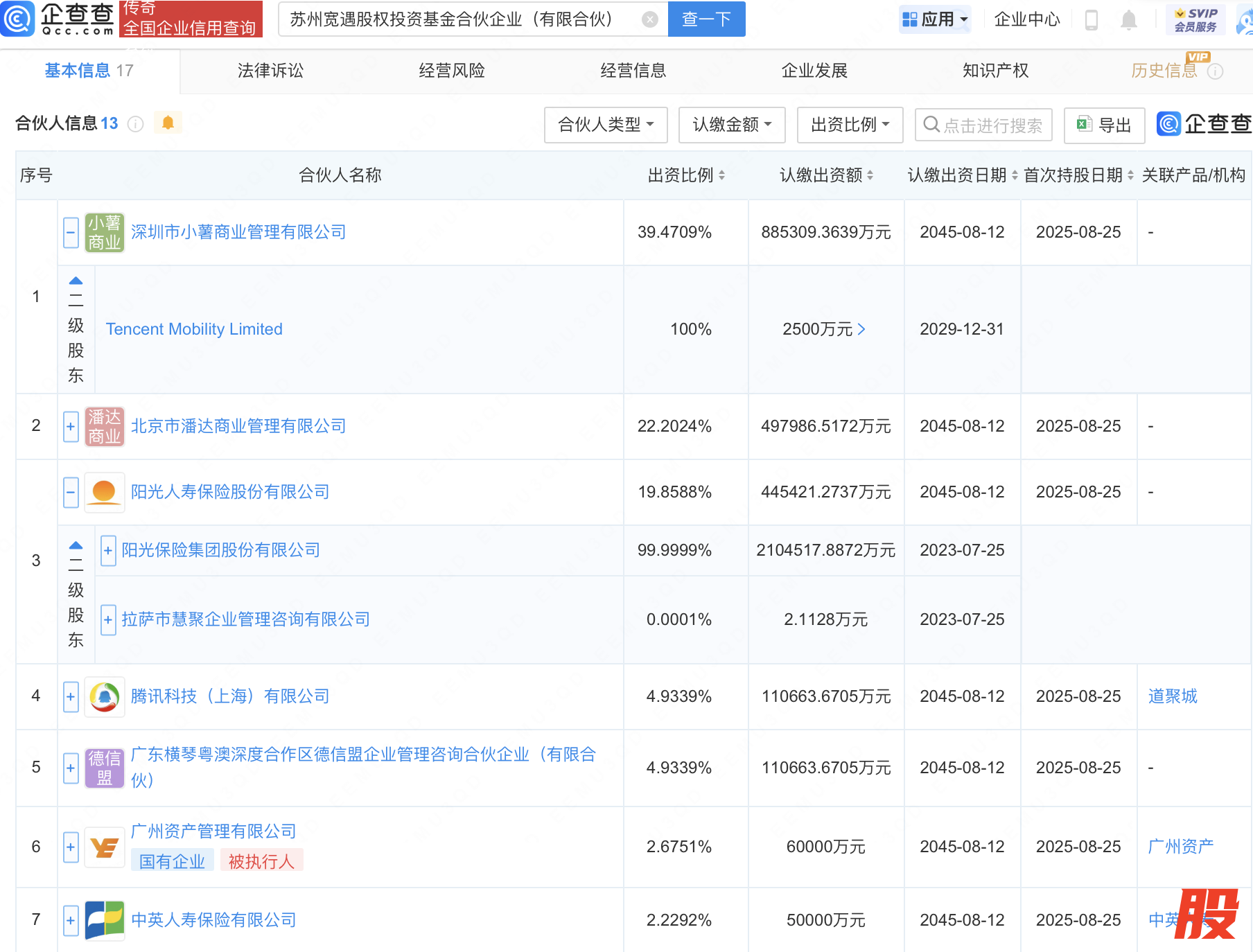Click 阳光人寿保险 company logo
1253x952 pixels.
click(x=104, y=492)
